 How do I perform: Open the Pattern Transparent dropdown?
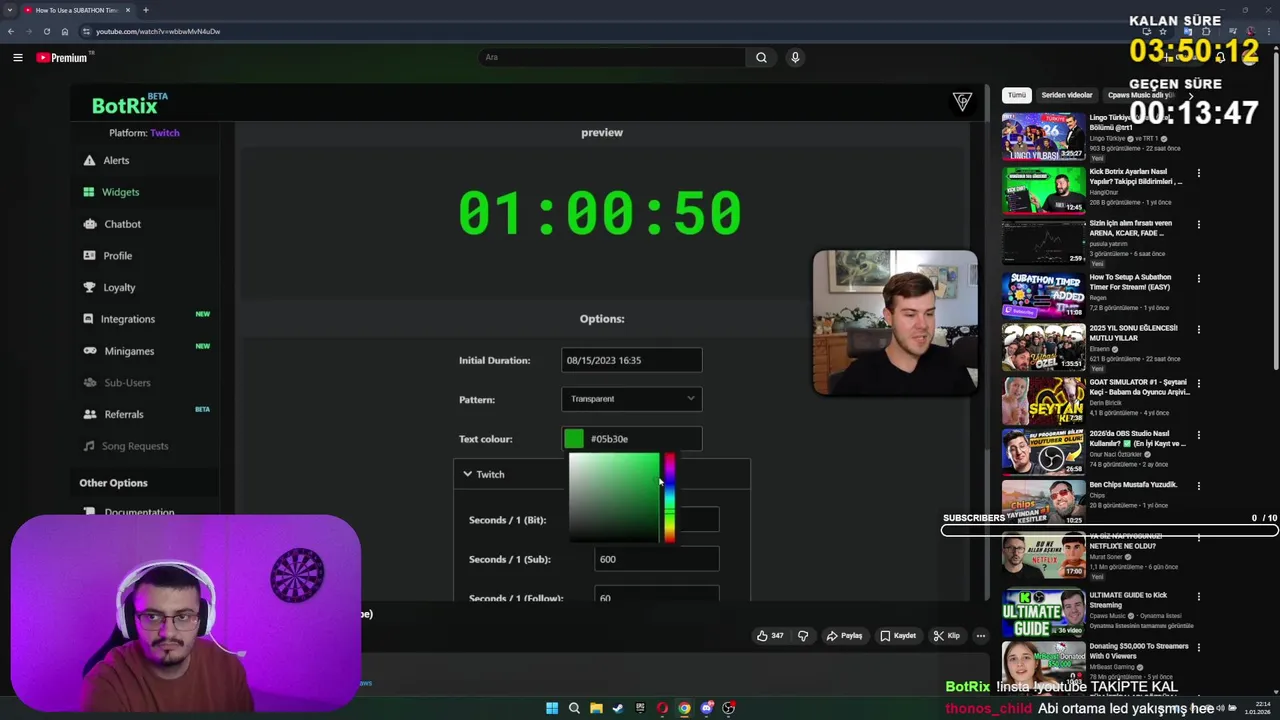click(631, 399)
